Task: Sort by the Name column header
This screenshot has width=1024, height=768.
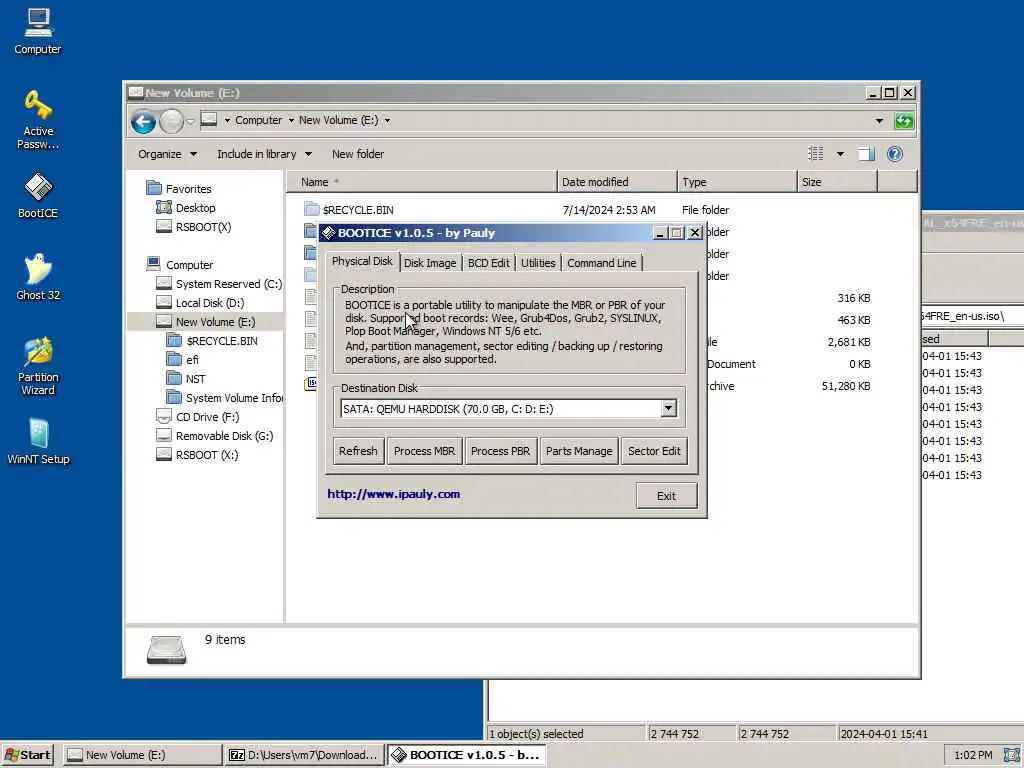Action: tap(422, 182)
